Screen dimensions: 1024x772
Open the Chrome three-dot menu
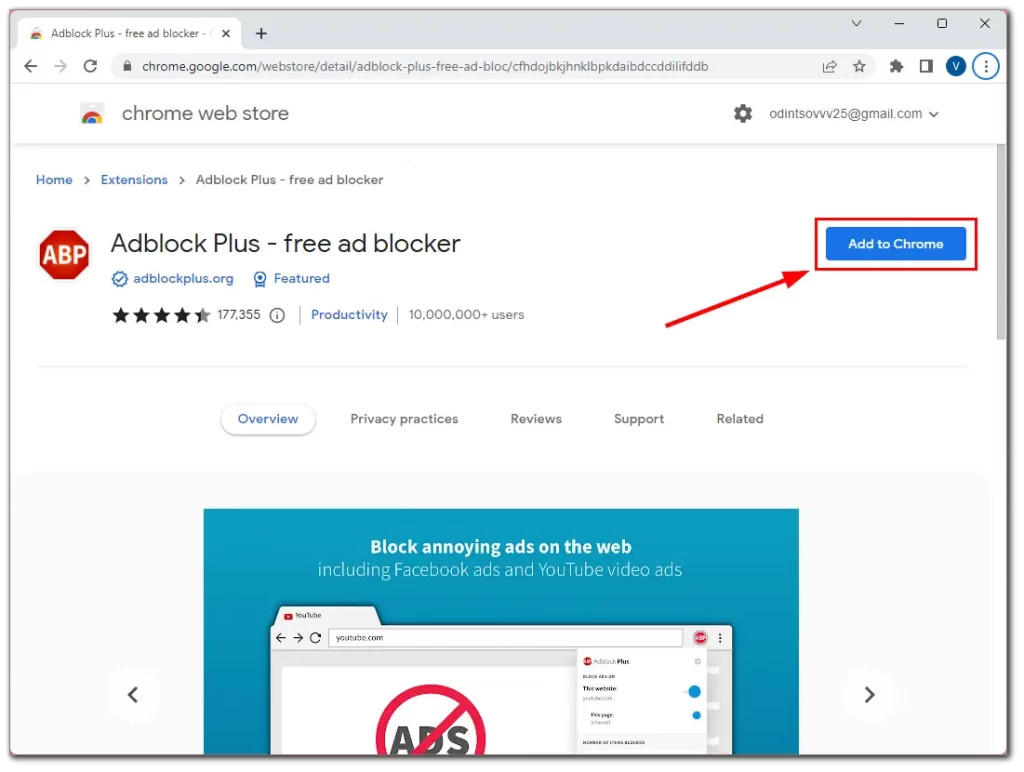pyautogui.click(x=985, y=66)
